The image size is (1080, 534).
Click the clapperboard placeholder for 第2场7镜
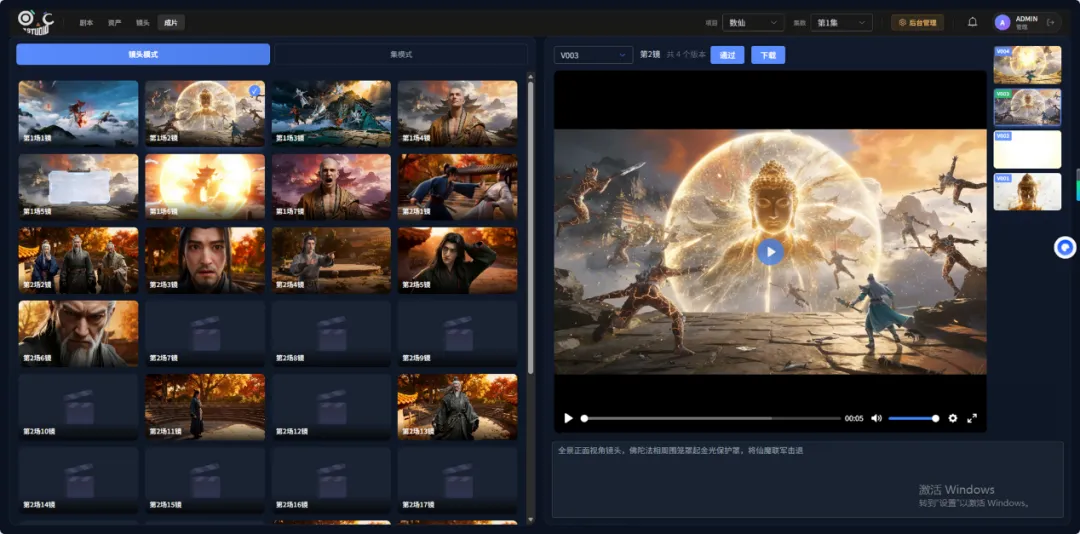[x=205, y=333]
